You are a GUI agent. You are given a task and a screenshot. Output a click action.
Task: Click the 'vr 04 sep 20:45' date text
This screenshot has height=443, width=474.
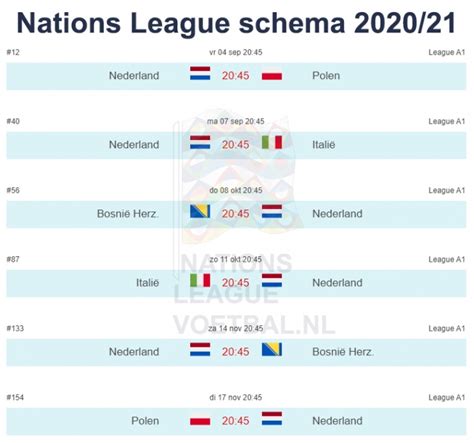[x=236, y=52]
